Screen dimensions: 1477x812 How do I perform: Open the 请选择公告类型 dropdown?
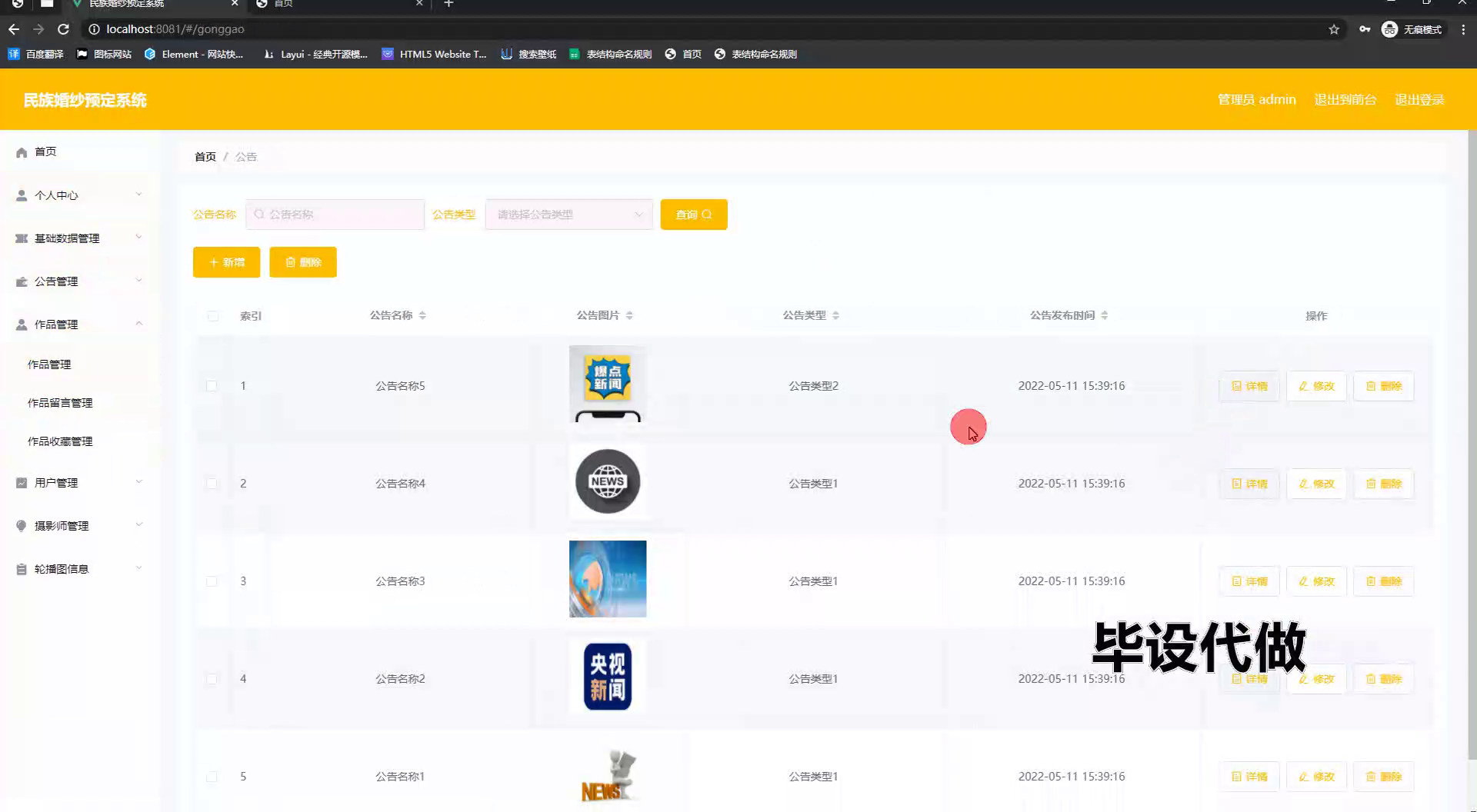tap(568, 215)
